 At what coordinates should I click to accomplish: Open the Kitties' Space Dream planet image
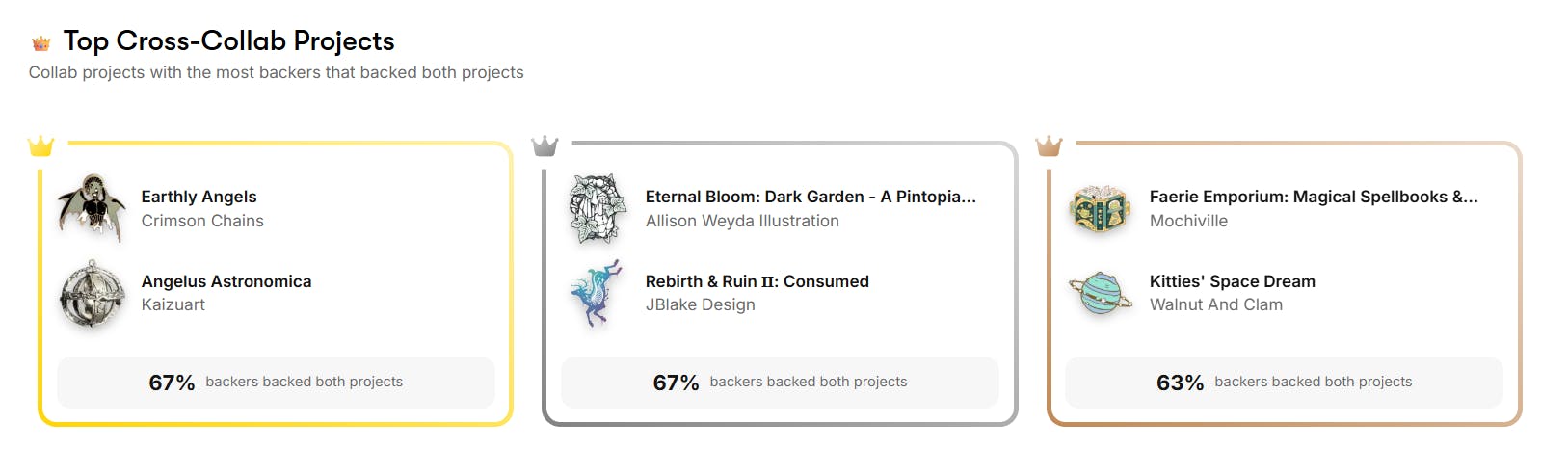pyautogui.click(x=1101, y=294)
